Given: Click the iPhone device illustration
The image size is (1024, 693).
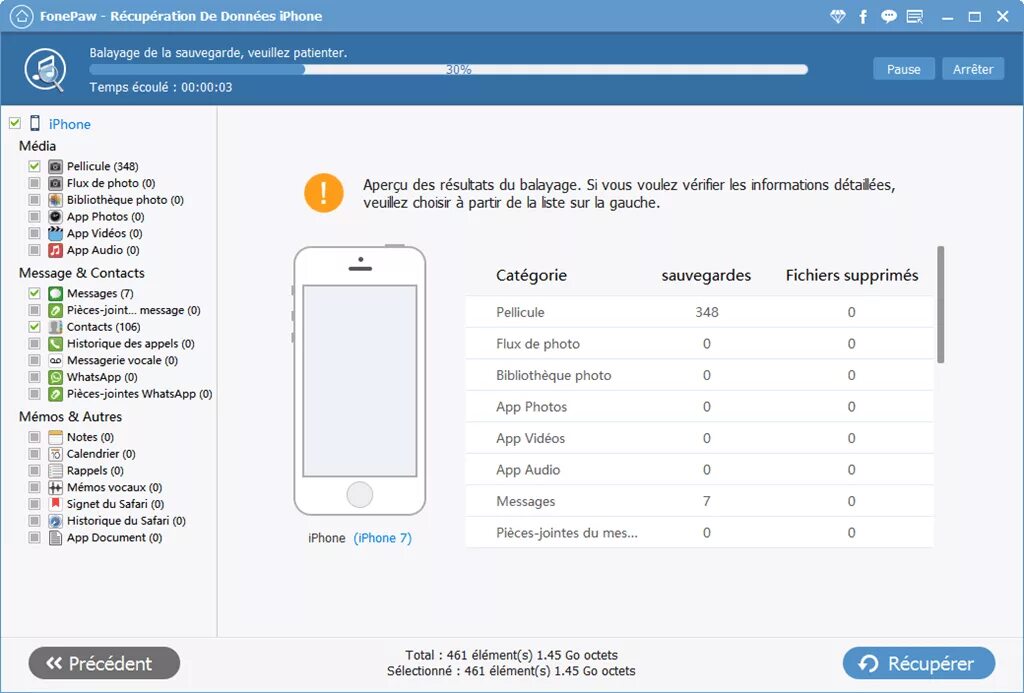Looking at the screenshot, I should point(359,381).
